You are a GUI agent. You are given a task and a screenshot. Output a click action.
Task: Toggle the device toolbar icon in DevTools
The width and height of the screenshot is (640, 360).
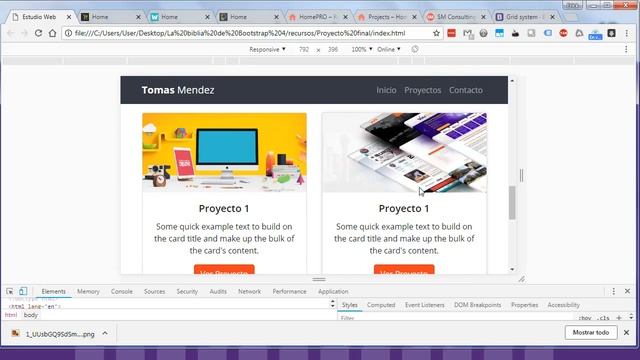pyautogui.click(x=23, y=291)
